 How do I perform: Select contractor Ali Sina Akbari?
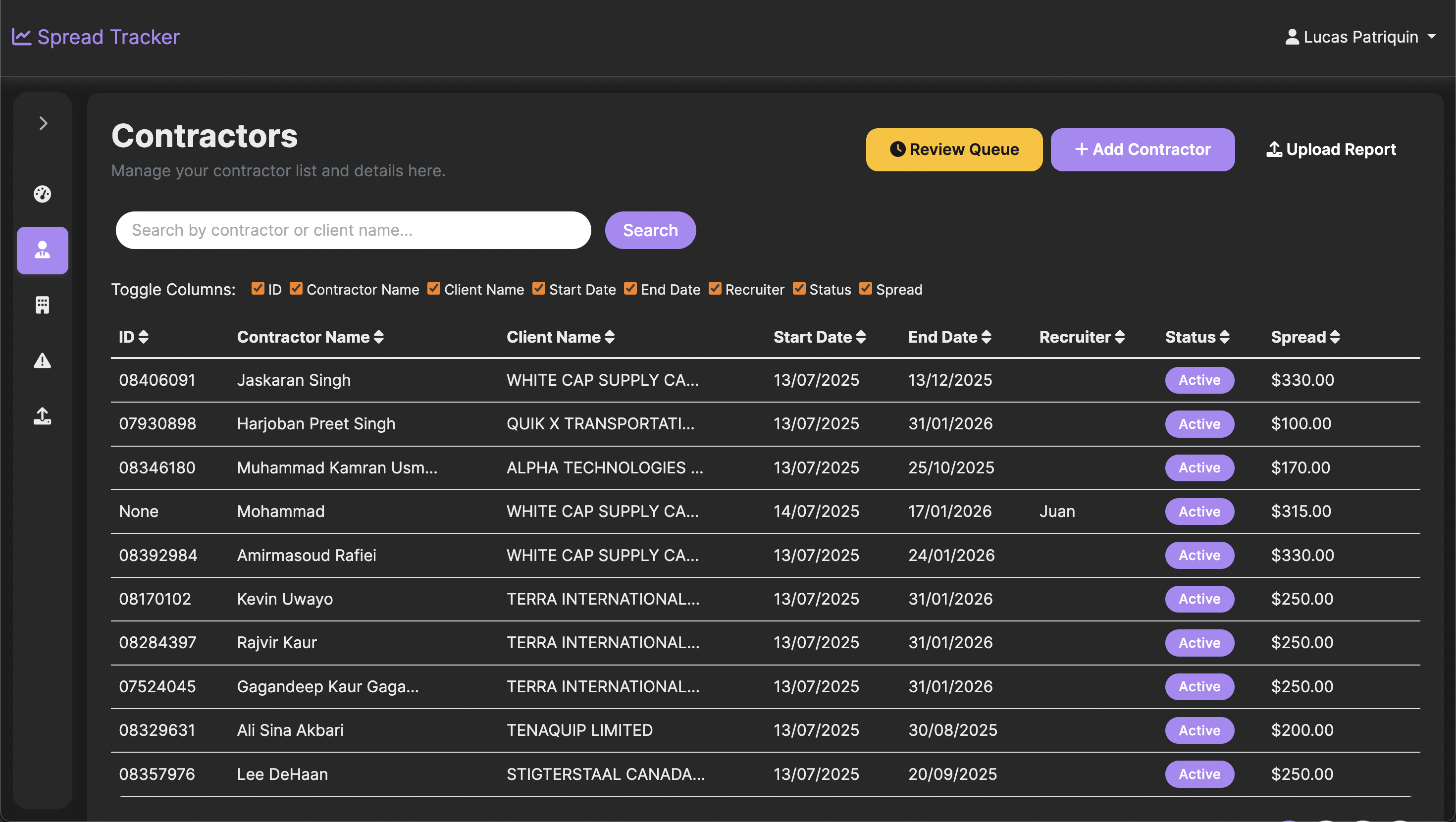tap(290, 730)
